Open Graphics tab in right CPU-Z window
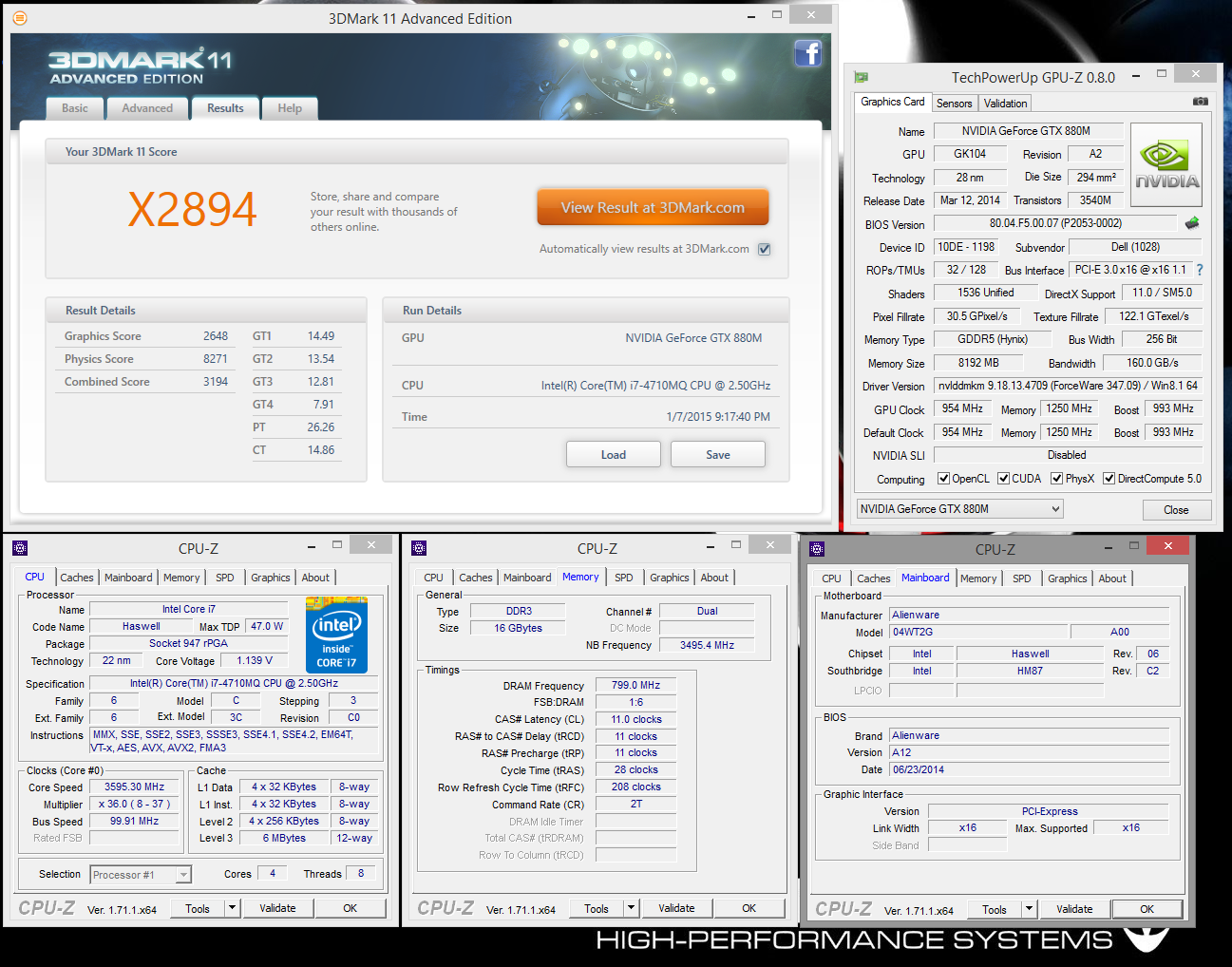Screen dimensions: 1232x967 1067,578
